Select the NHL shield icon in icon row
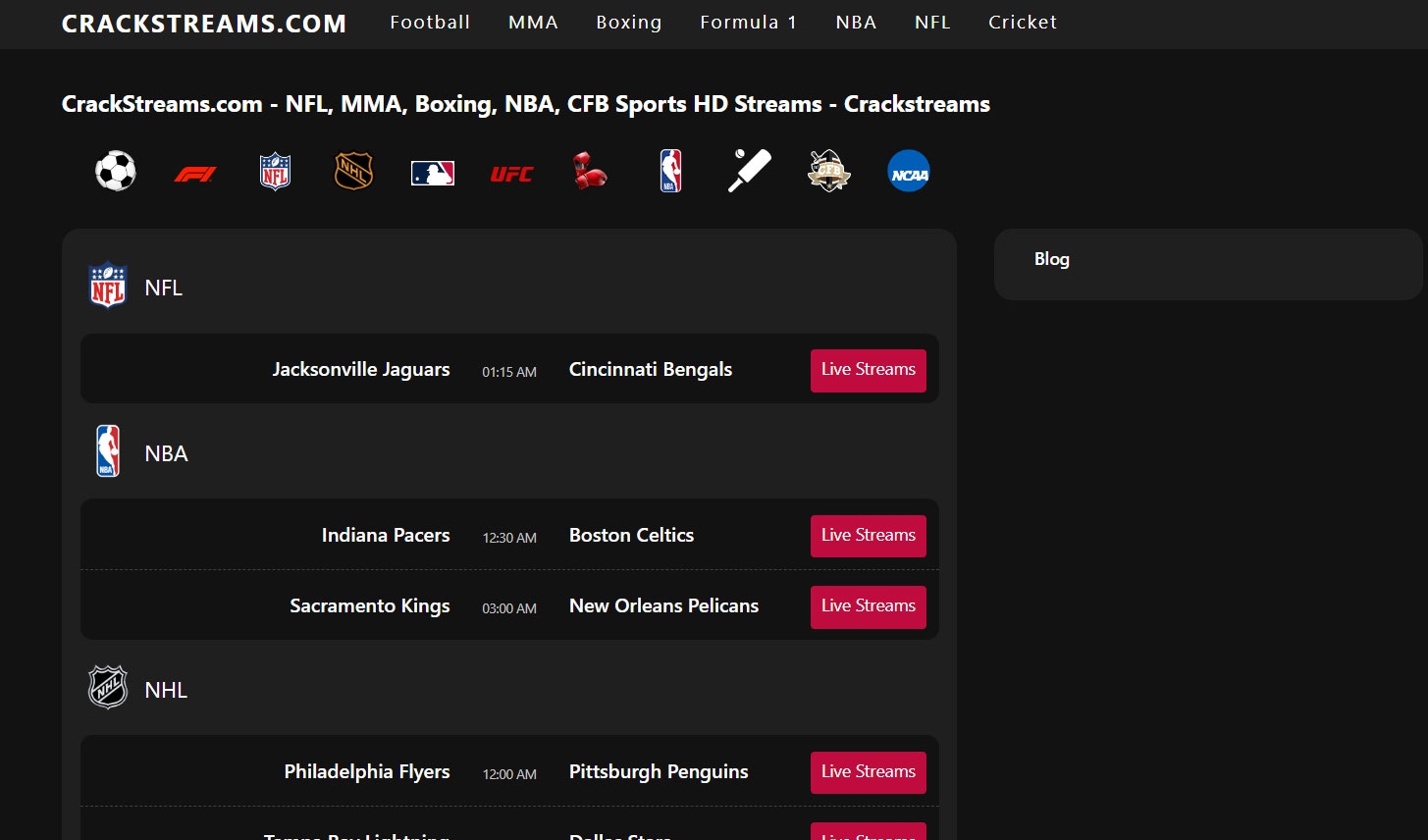Image resolution: width=1428 pixels, height=840 pixels. [353, 170]
